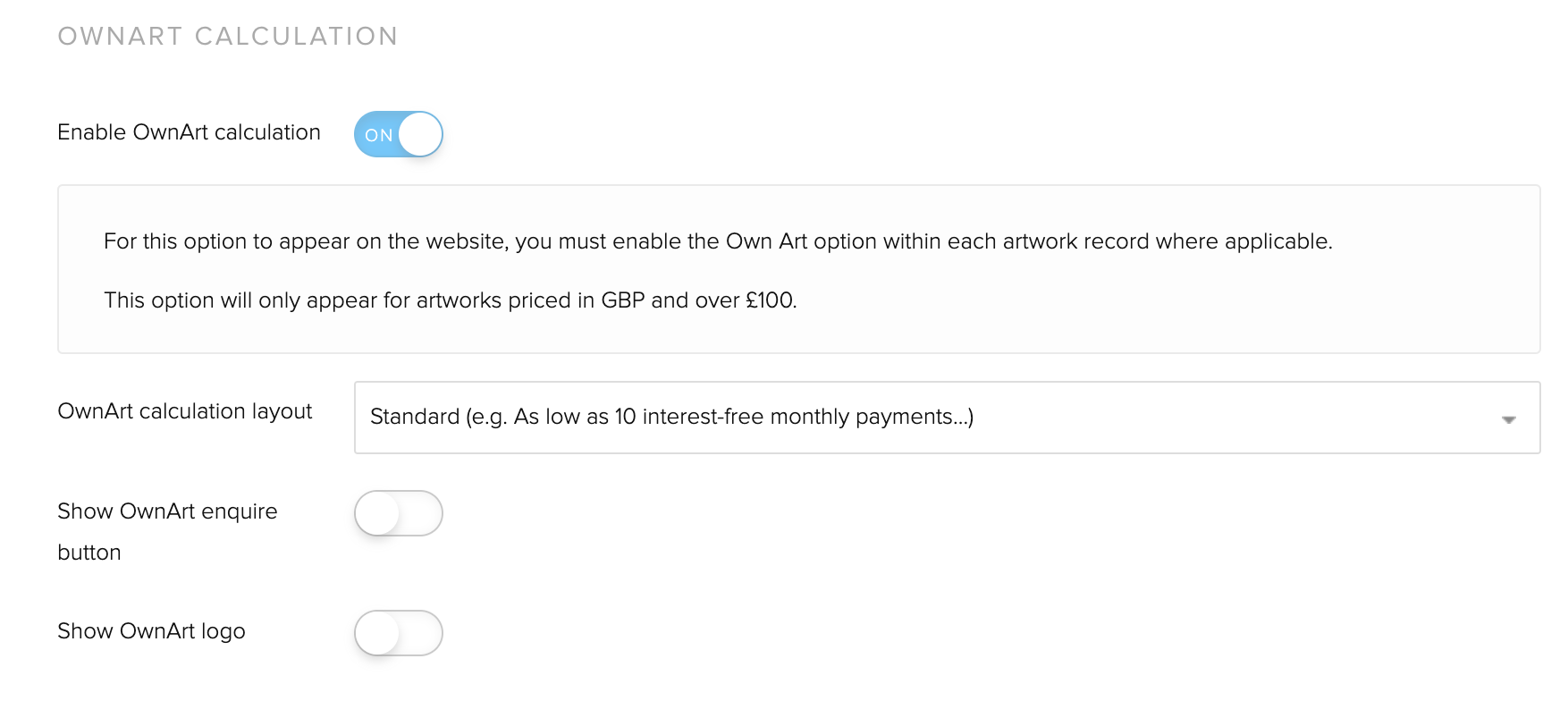Image resolution: width=1568 pixels, height=701 pixels.
Task: Click the "Show OwnArt enquire" label text
Action: pos(167,511)
